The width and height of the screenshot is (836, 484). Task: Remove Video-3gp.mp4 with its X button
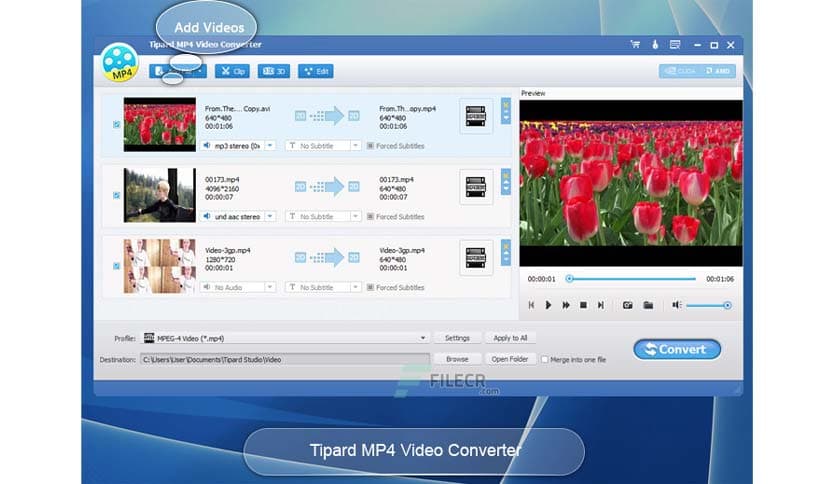pyautogui.click(x=505, y=246)
